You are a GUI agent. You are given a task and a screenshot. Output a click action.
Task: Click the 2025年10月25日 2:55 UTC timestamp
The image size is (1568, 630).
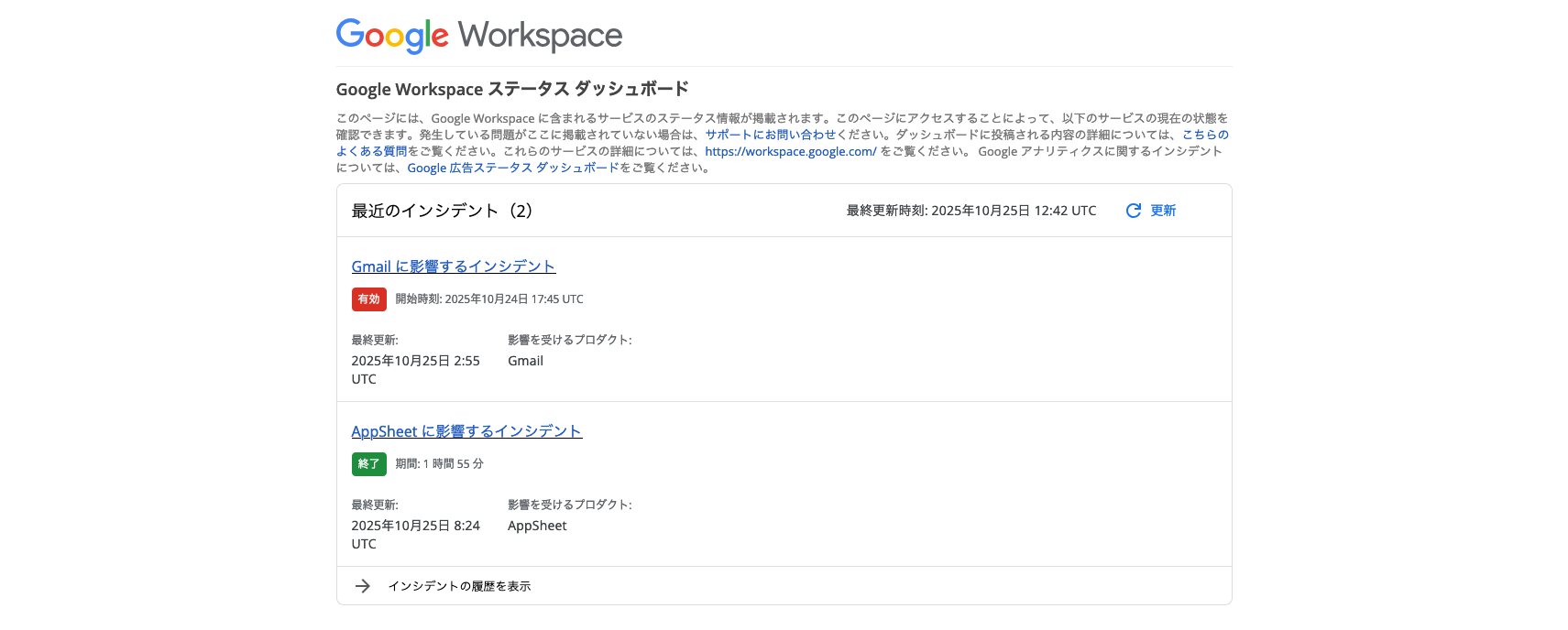pos(416,370)
